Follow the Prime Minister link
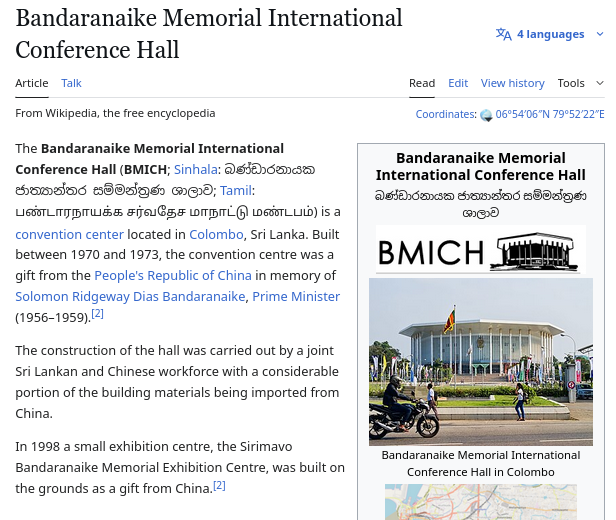Viewport: 616px width, 520px height. pyautogui.click(x=296, y=297)
